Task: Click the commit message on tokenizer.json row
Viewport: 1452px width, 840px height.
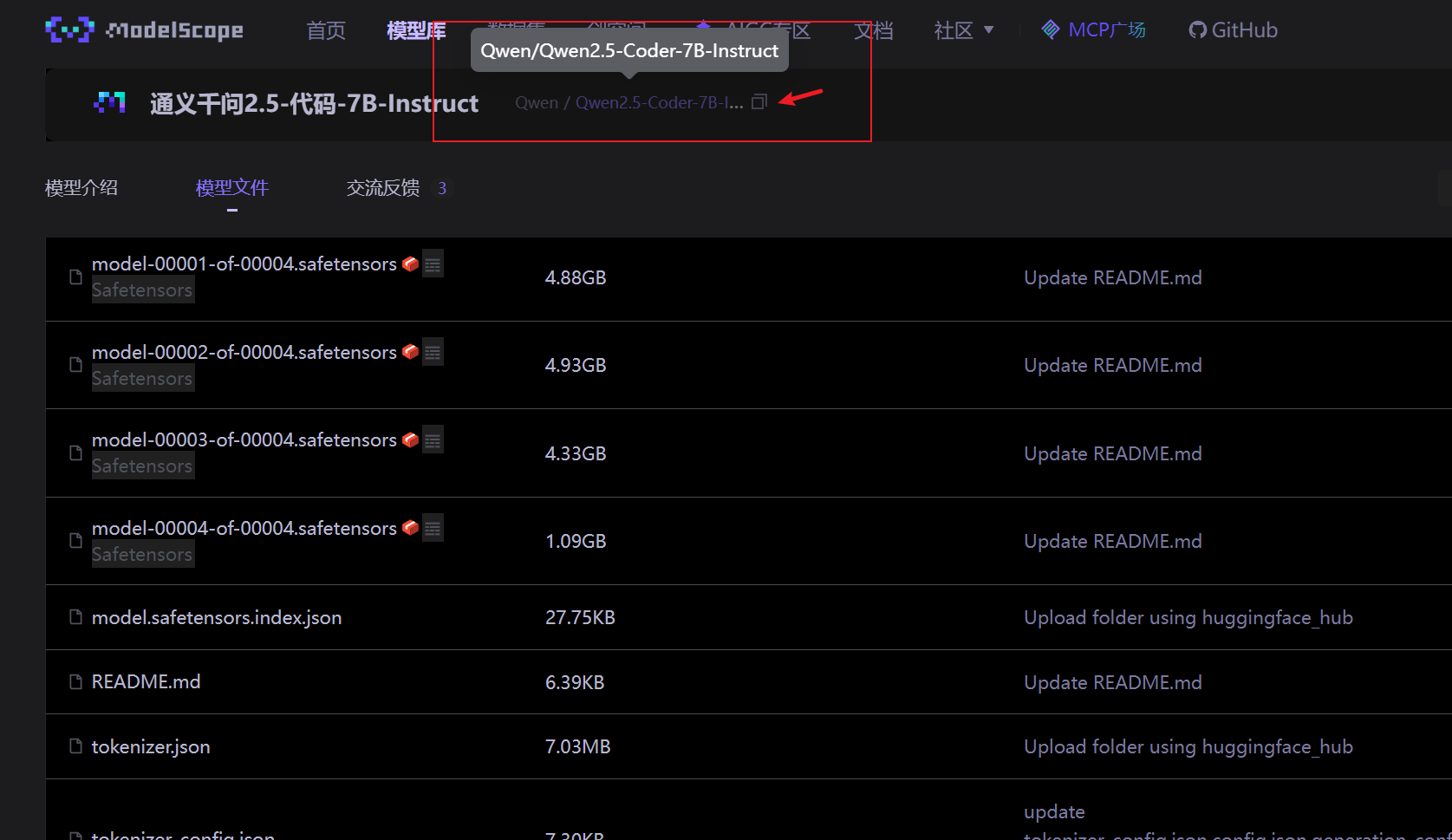Action: (1188, 746)
